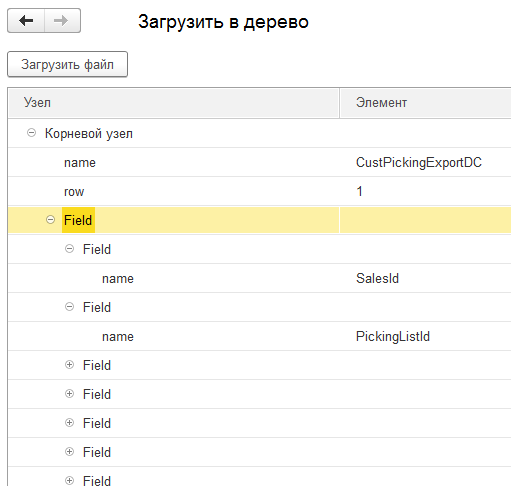Select the Корневой узел row label
This screenshot has height=486, width=511.
tap(89, 133)
